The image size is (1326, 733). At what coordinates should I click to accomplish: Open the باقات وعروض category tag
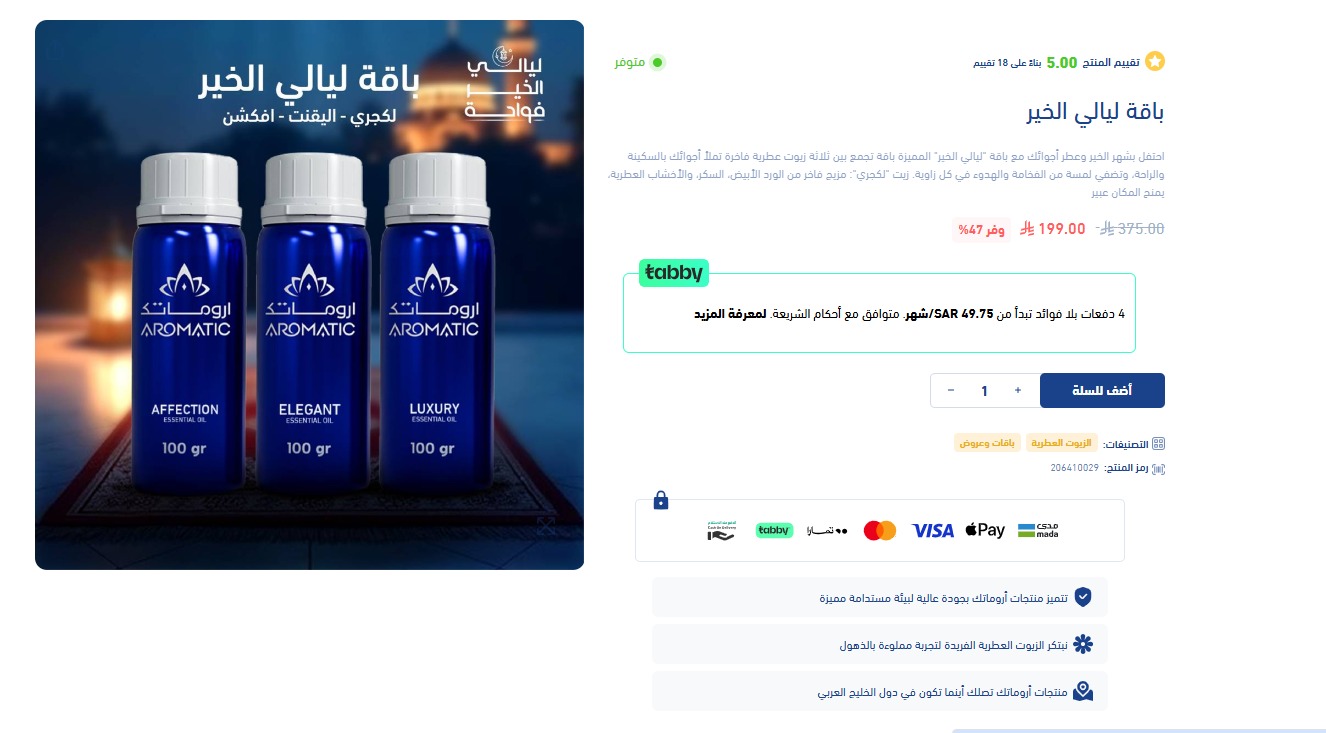[x=987, y=443]
